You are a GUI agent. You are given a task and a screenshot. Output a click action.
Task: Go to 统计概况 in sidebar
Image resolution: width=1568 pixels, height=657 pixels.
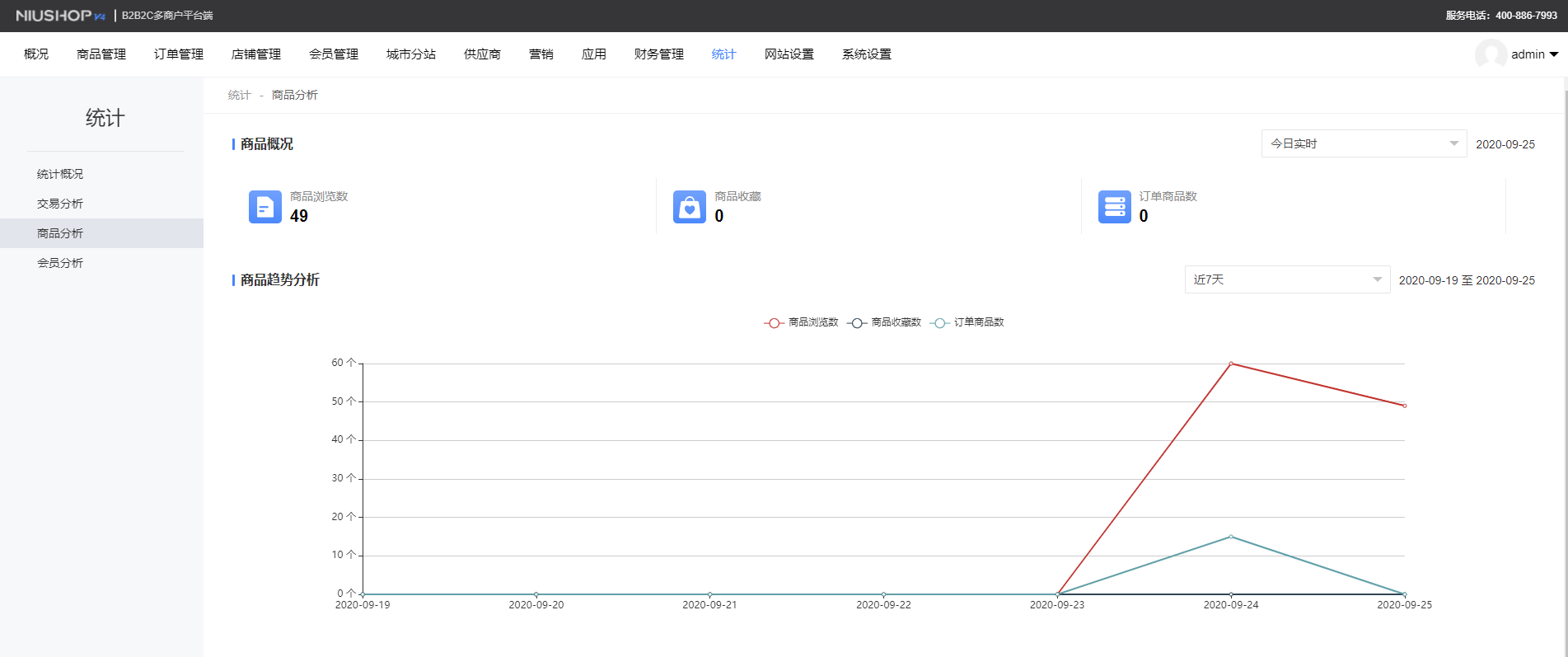pos(101,174)
